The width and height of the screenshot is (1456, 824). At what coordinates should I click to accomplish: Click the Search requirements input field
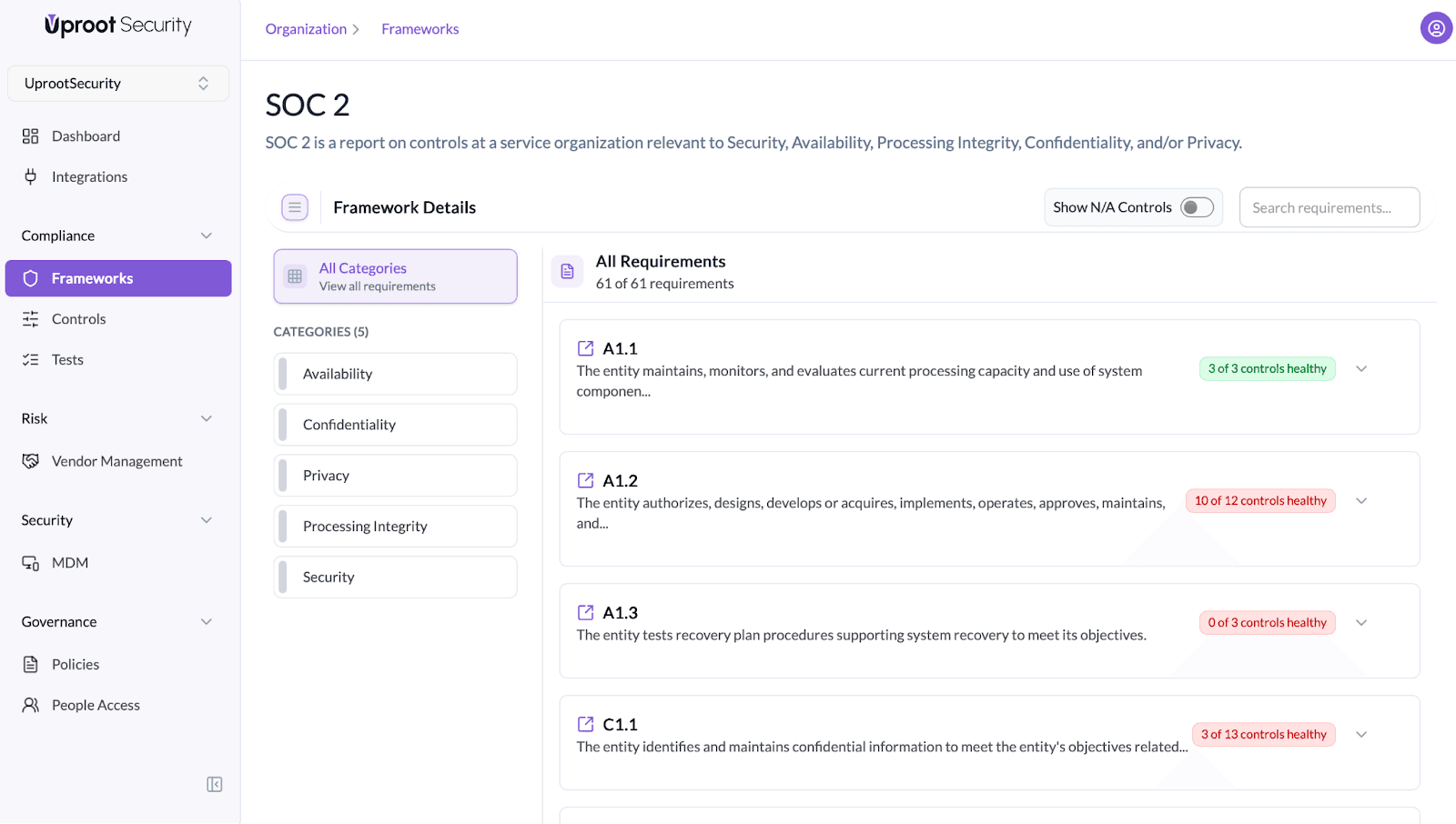[x=1329, y=207]
